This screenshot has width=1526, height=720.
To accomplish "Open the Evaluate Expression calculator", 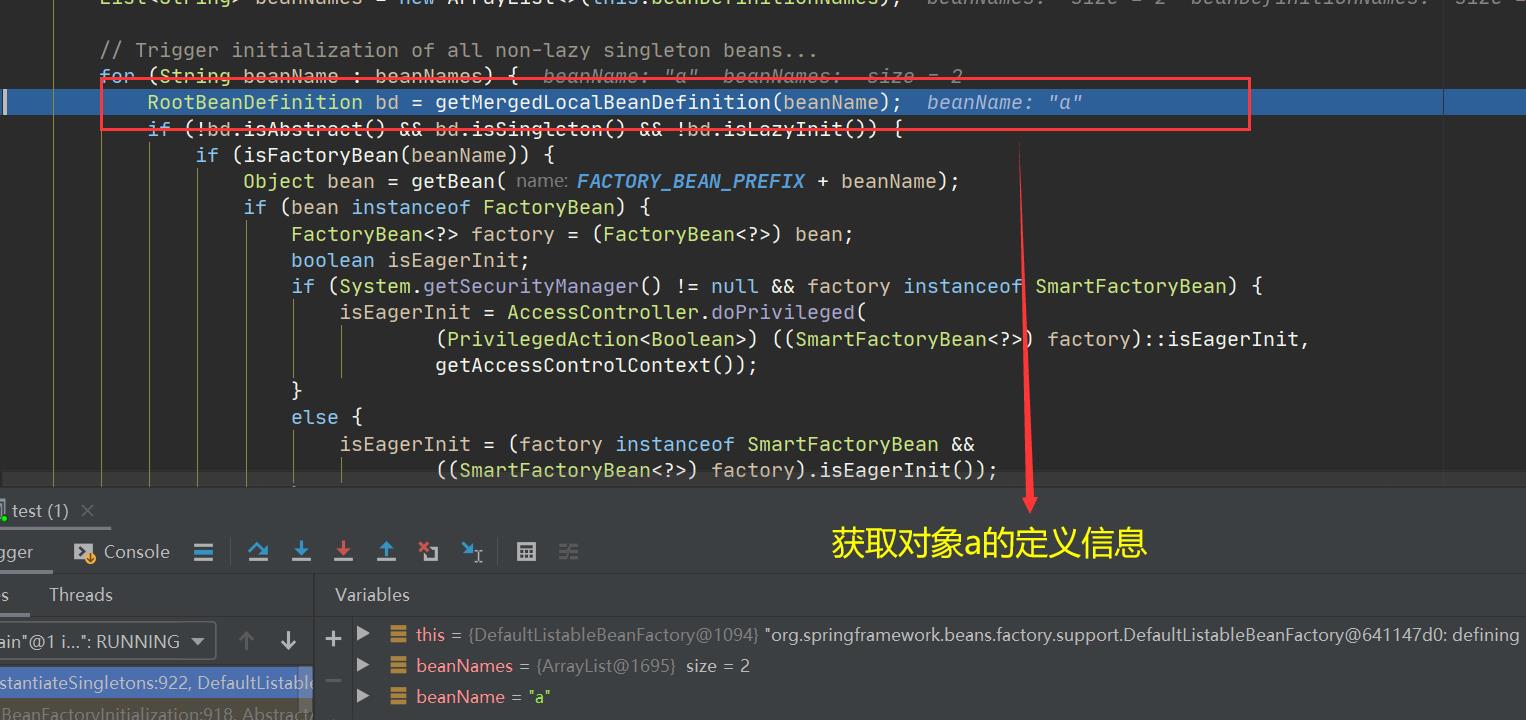I will click(x=526, y=552).
